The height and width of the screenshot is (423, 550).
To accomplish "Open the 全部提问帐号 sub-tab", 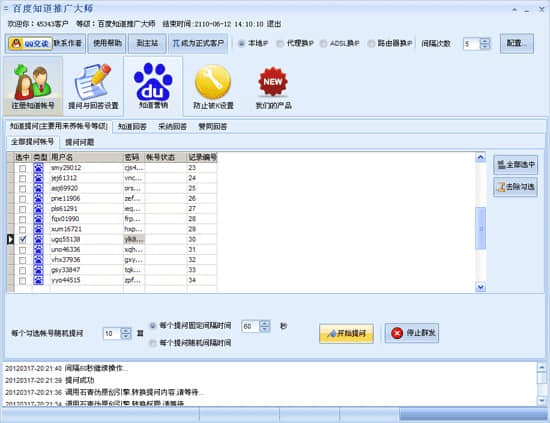I will [32, 142].
